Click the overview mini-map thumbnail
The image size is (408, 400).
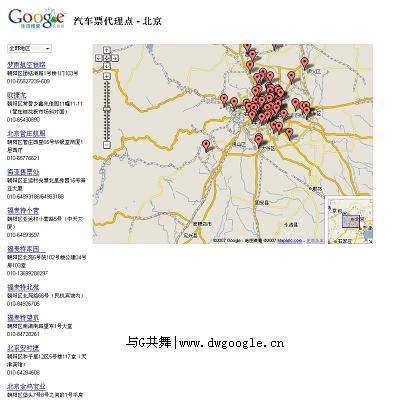[x=349, y=220]
